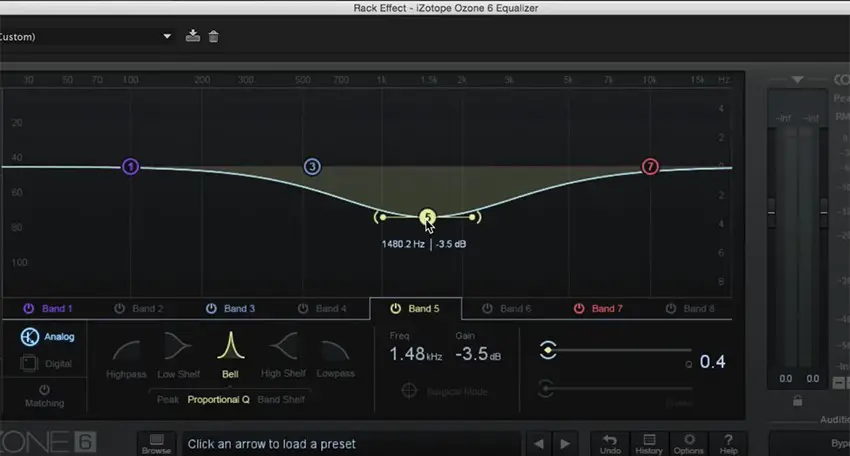Open the Band 6 tab

[x=515, y=309]
